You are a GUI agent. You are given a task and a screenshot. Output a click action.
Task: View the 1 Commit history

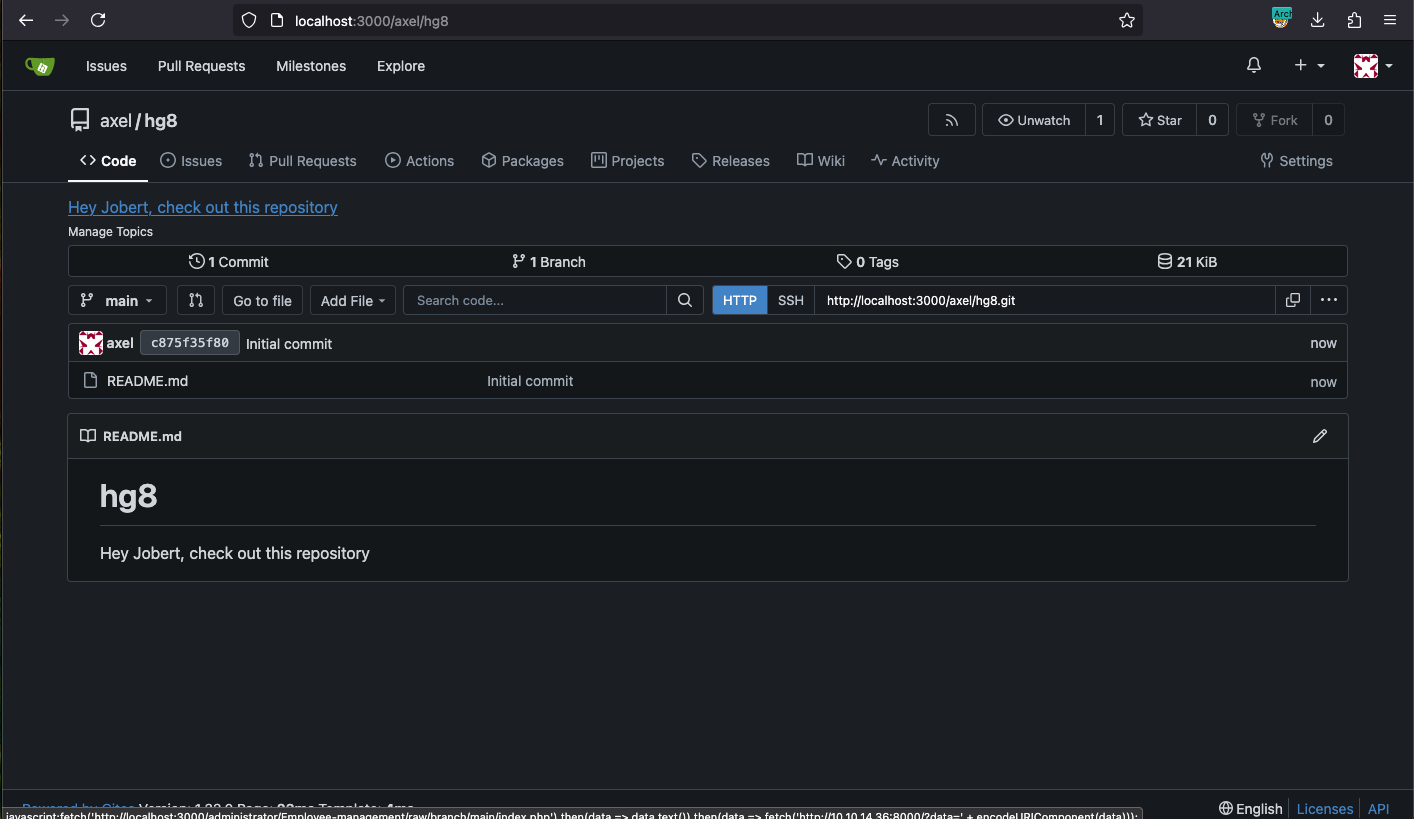pos(228,262)
